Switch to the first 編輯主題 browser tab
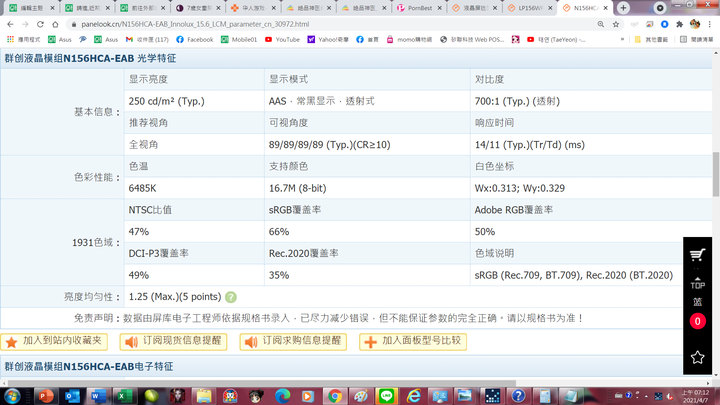This screenshot has height=405, width=720. click(31, 8)
